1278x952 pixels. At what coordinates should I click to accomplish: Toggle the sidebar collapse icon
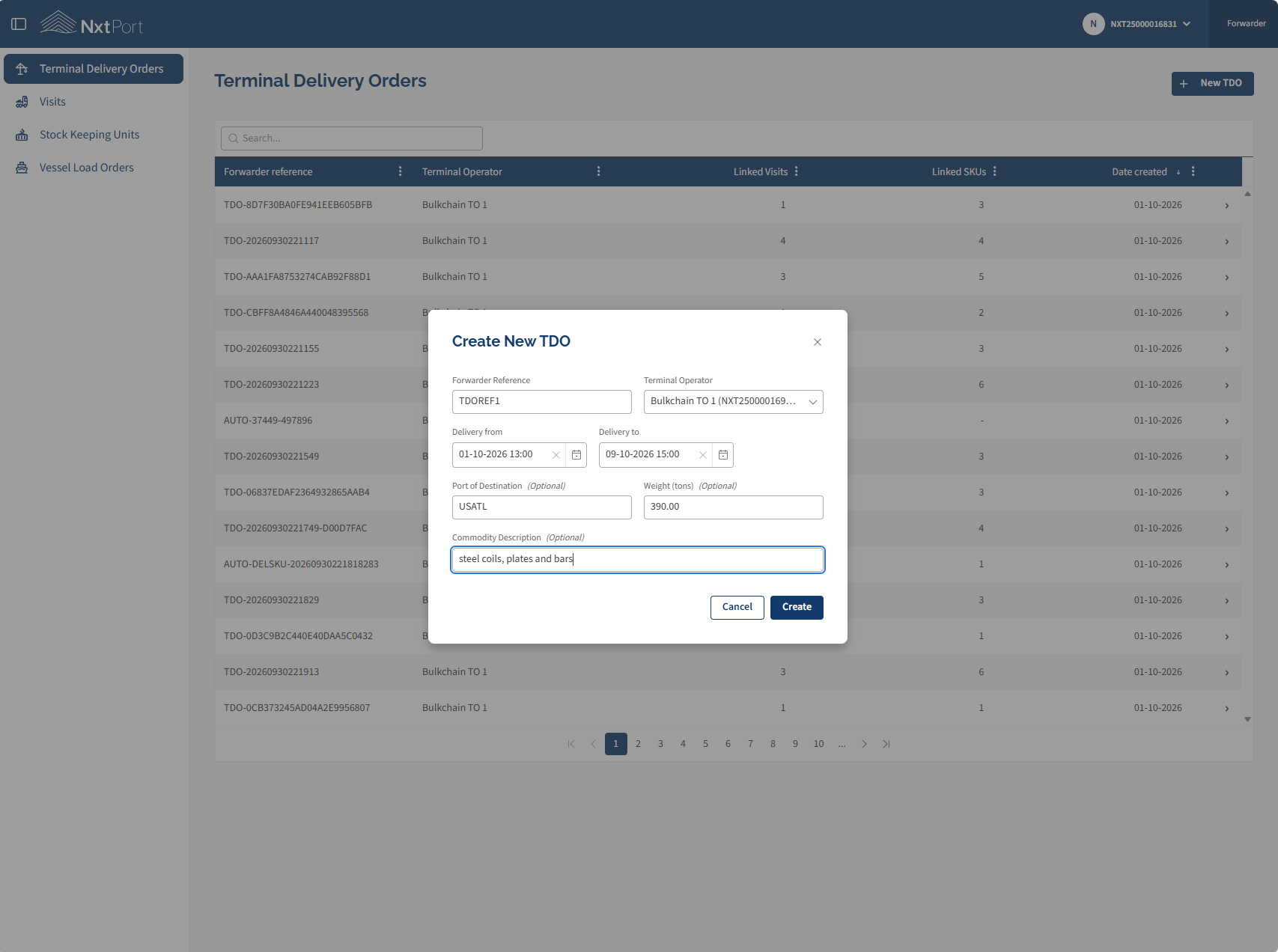click(x=19, y=24)
